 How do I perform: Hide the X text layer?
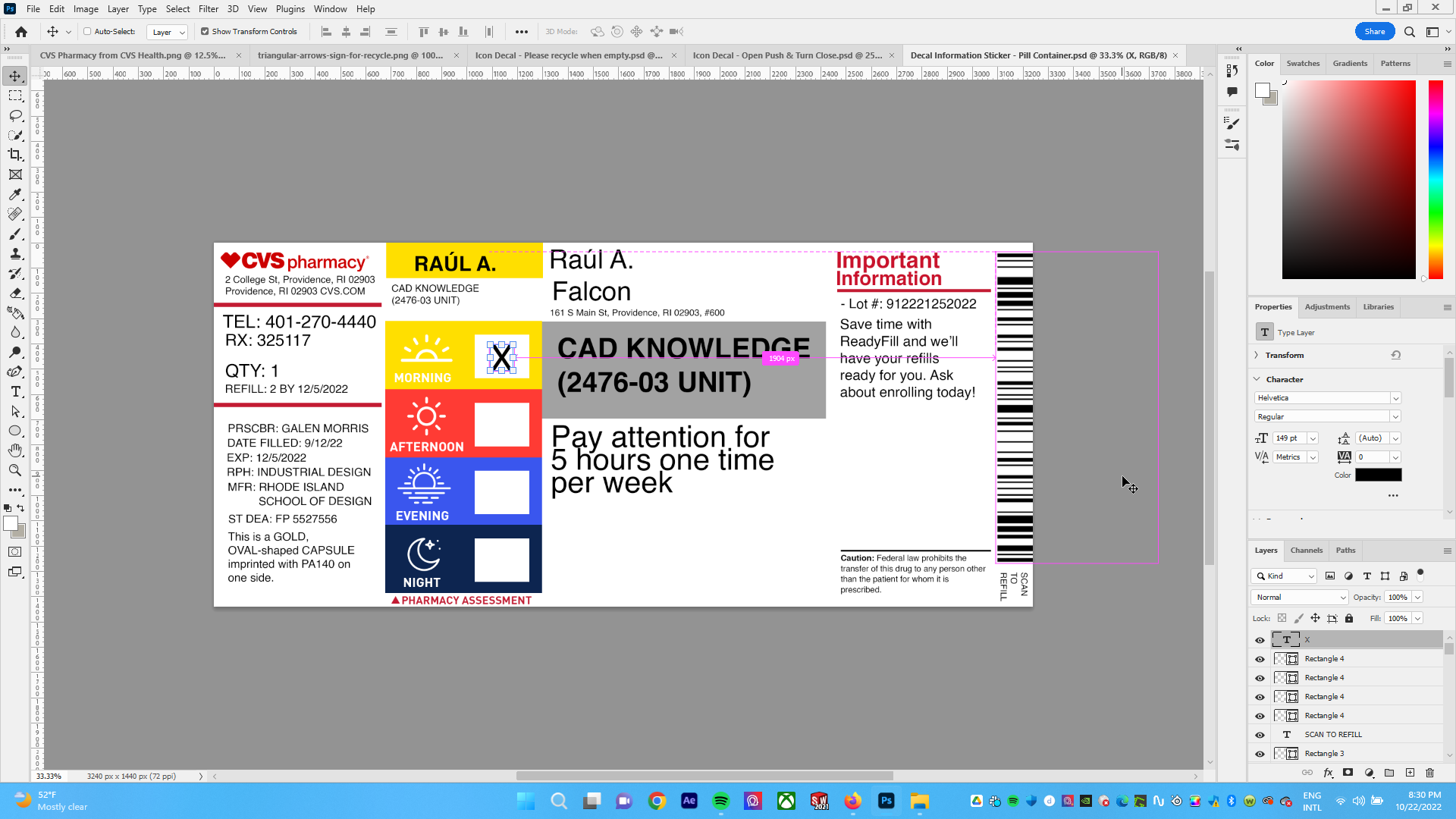1260,640
